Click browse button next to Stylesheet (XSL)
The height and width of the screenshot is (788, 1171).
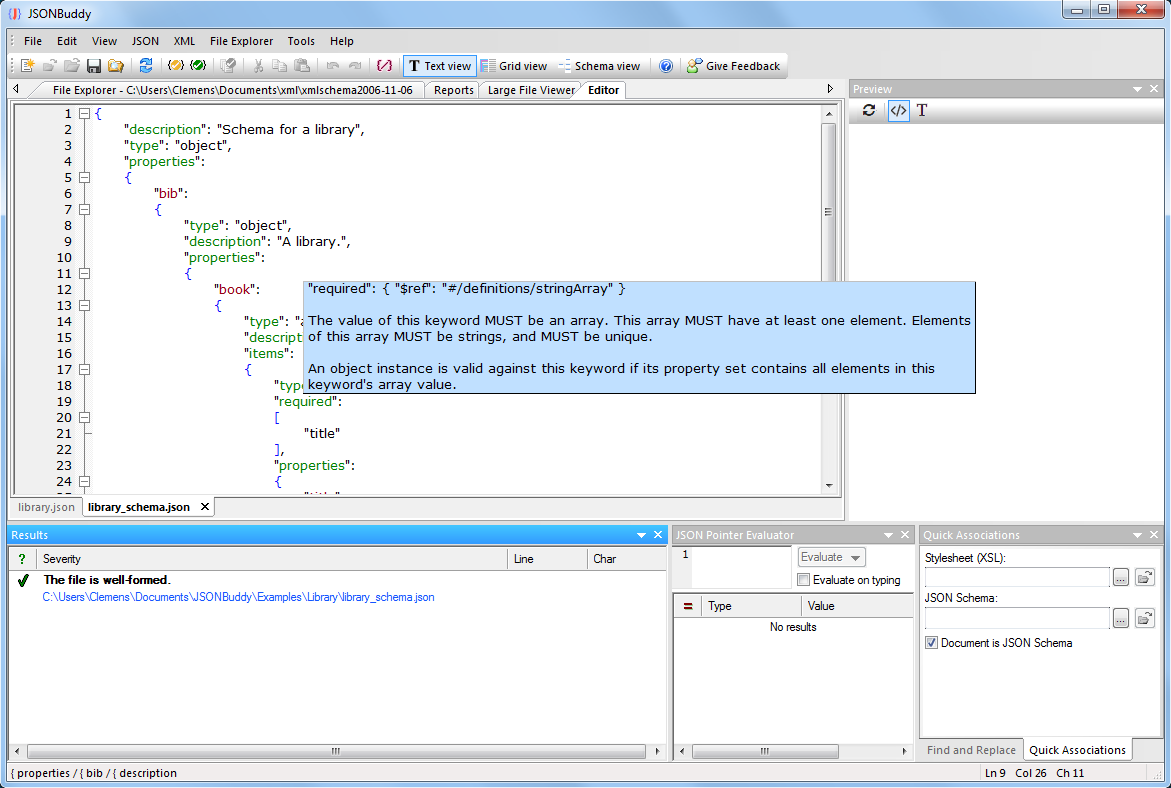point(1120,577)
